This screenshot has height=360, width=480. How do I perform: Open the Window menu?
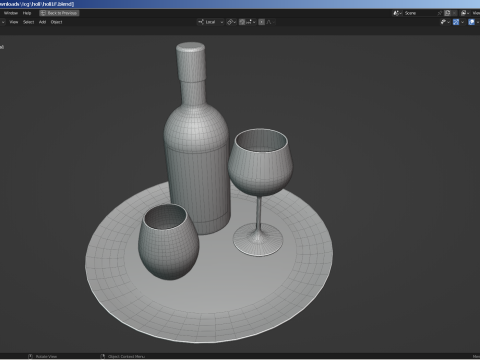(11, 13)
